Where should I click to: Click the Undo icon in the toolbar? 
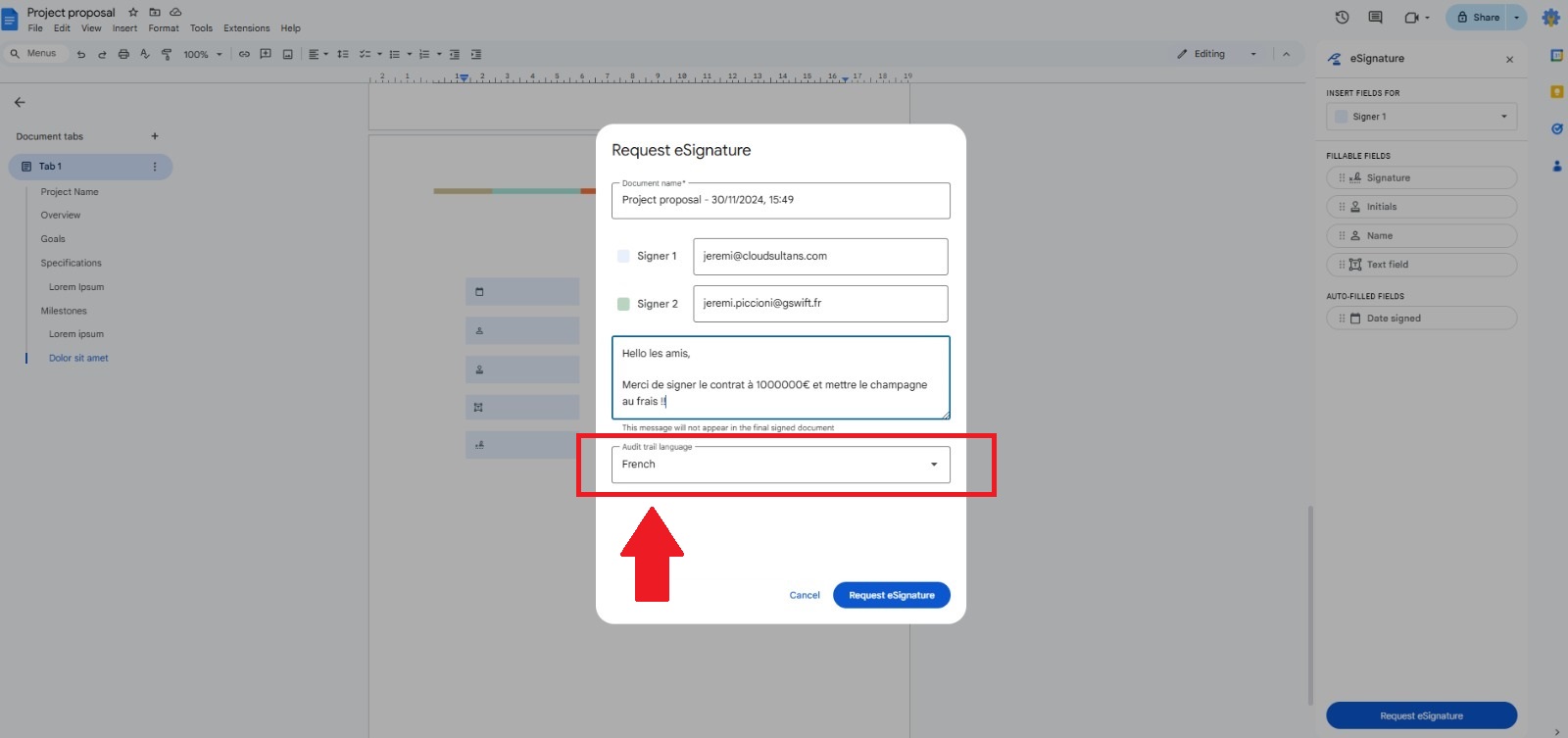[x=81, y=55]
